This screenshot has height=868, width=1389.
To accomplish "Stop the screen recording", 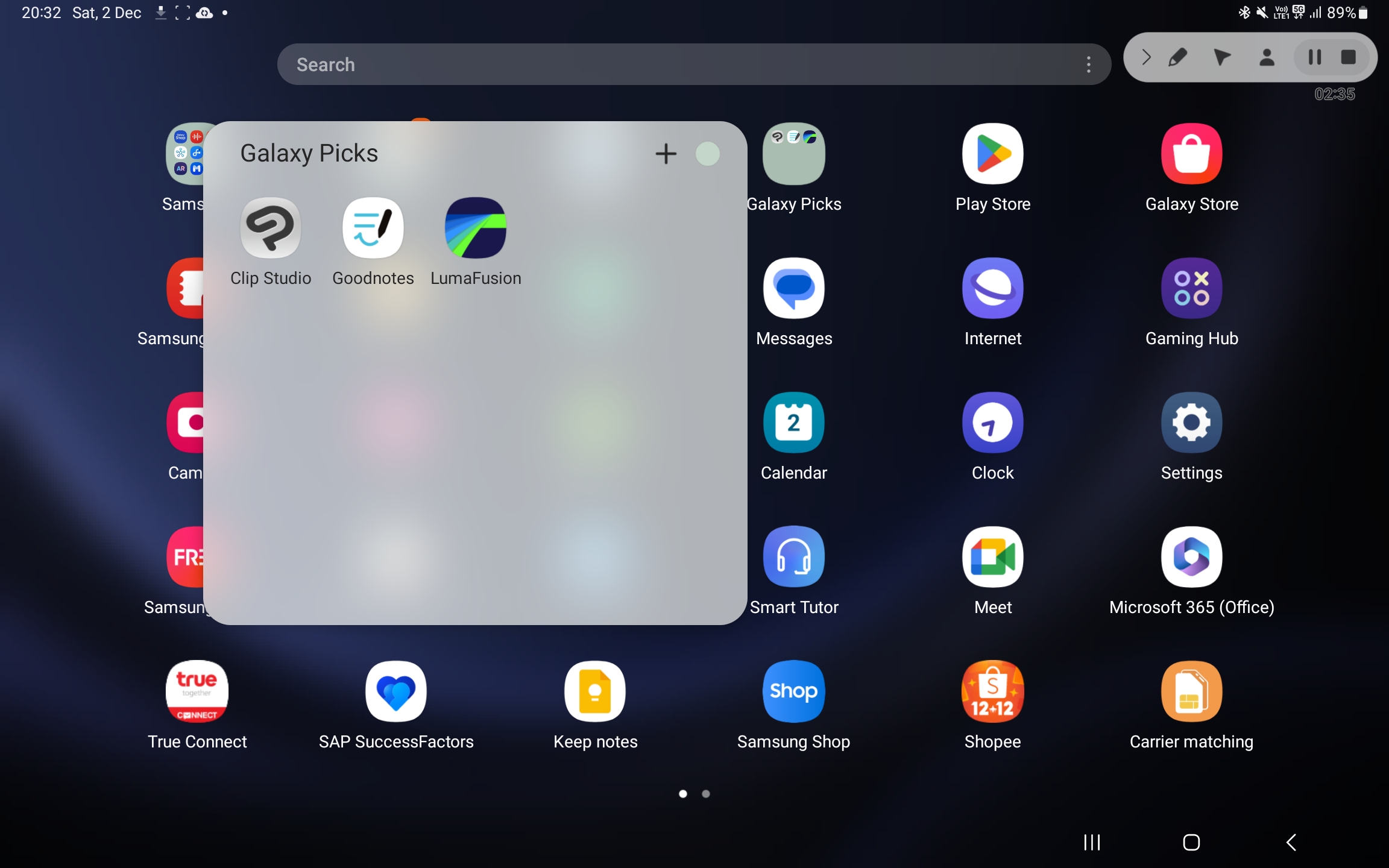I will click(1349, 57).
